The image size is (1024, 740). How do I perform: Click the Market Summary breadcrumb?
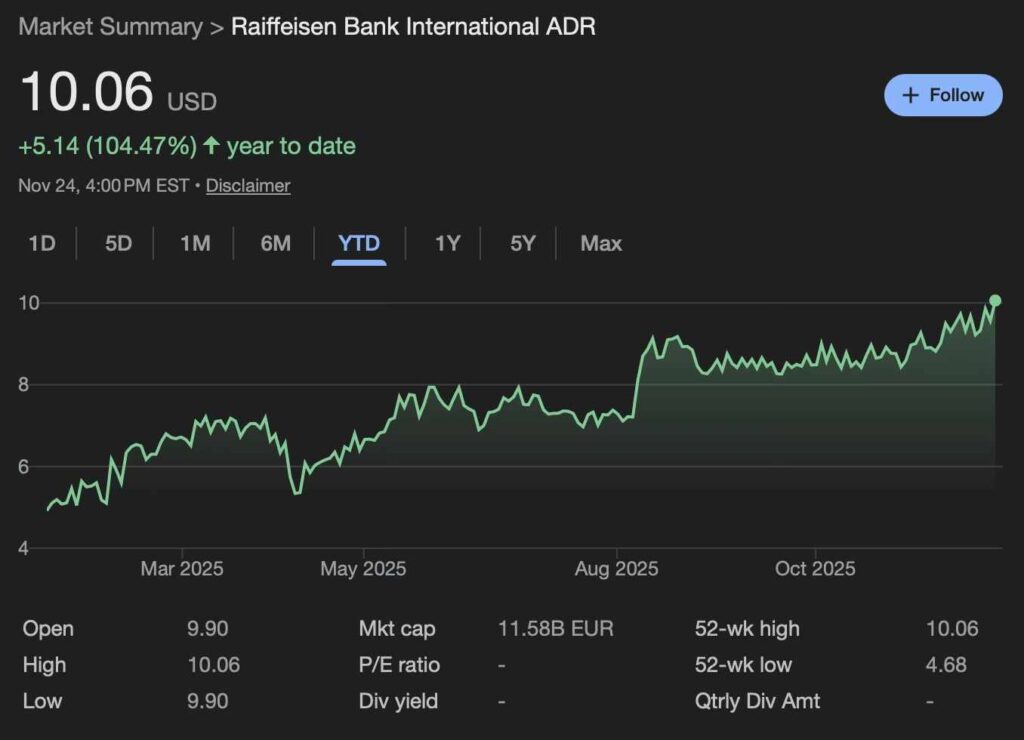tap(110, 26)
